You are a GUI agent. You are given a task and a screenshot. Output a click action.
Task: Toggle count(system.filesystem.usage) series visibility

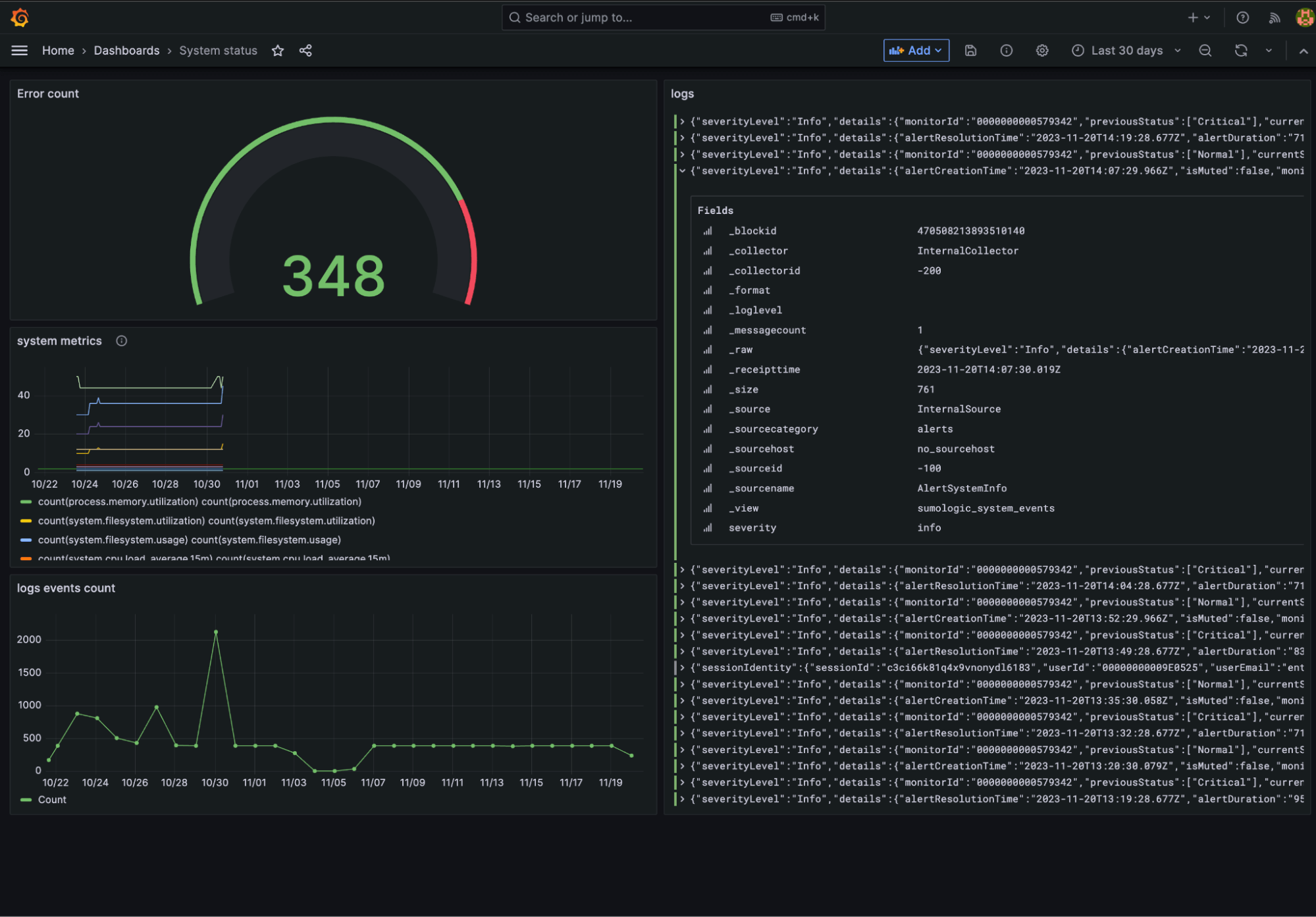coord(190,540)
